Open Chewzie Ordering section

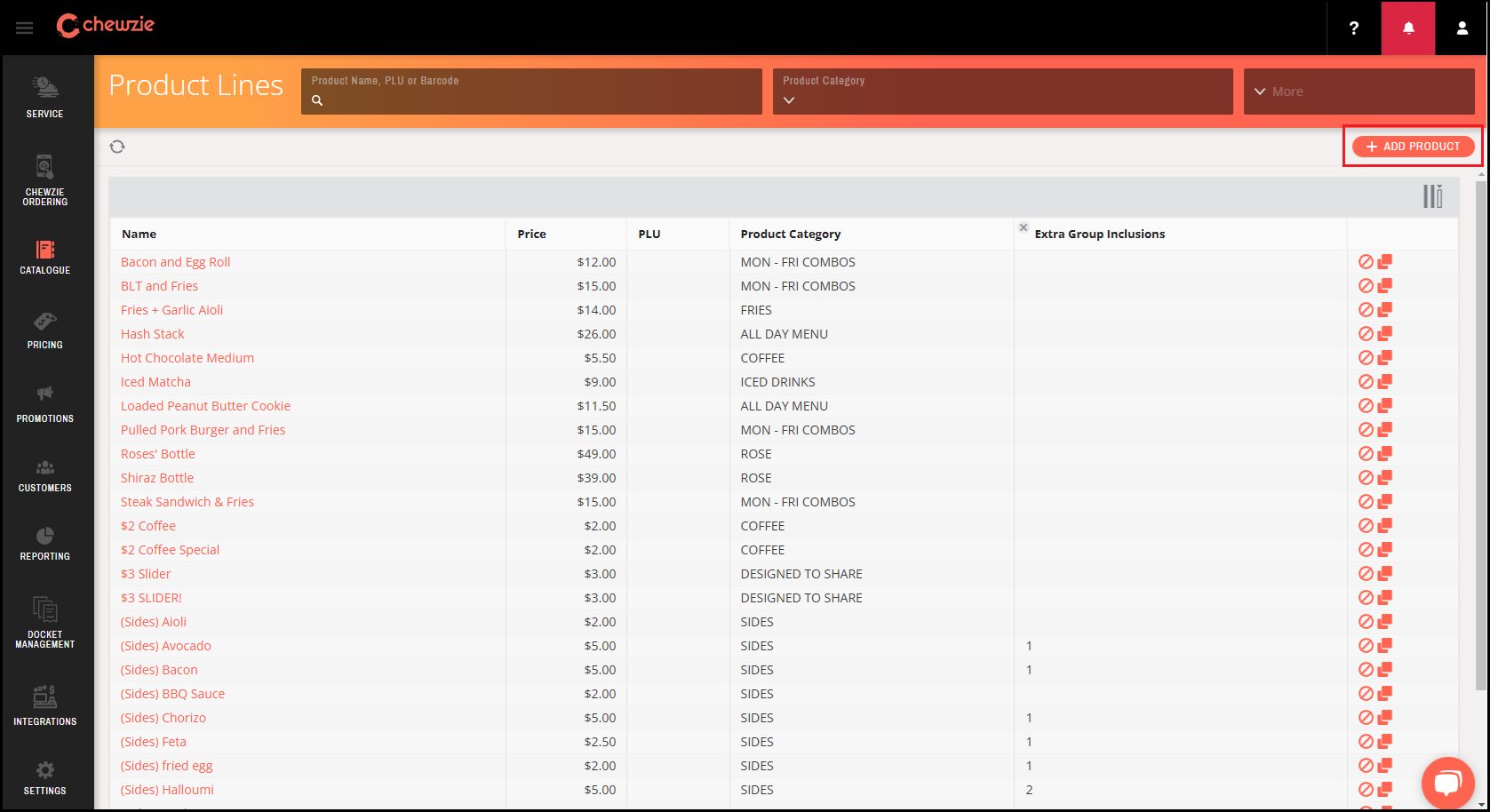tap(45, 180)
